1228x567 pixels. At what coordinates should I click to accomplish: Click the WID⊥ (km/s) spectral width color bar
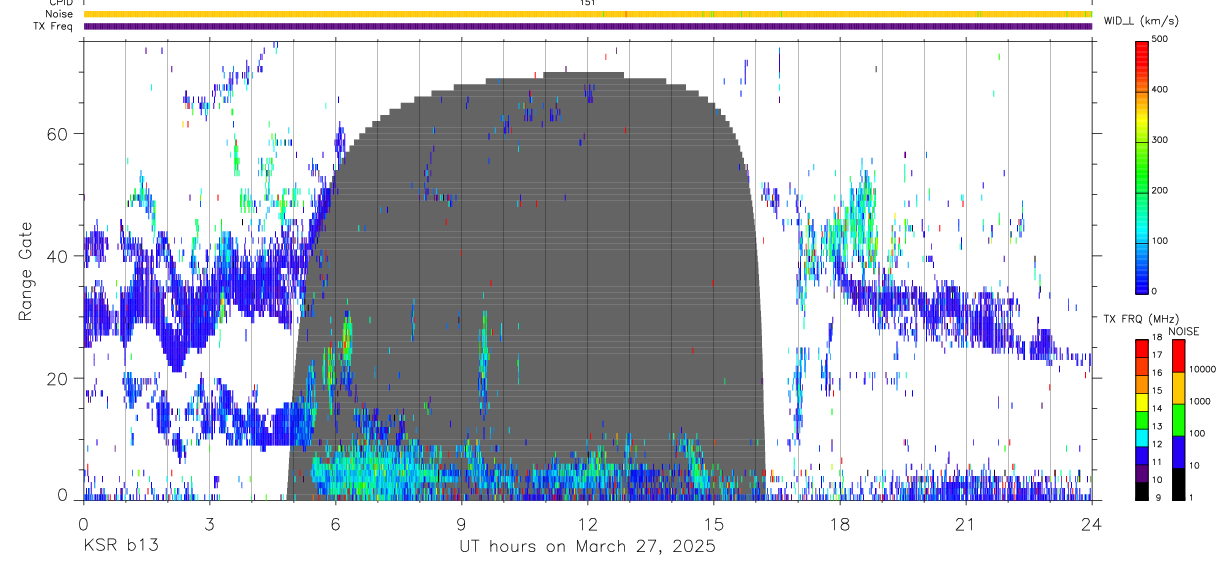[1142, 166]
